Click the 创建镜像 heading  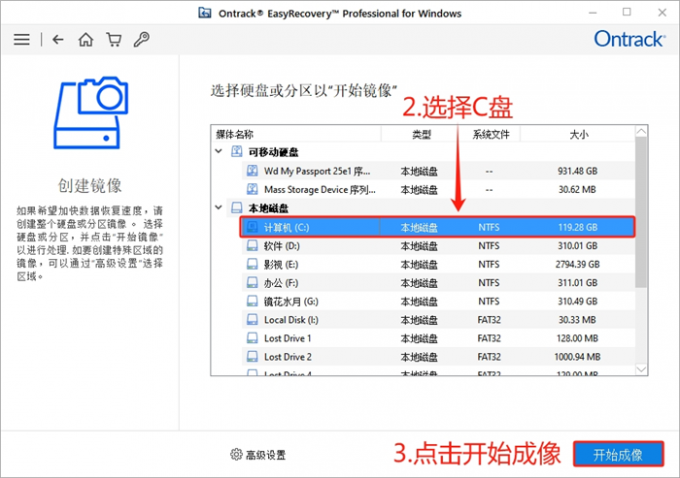point(90,185)
